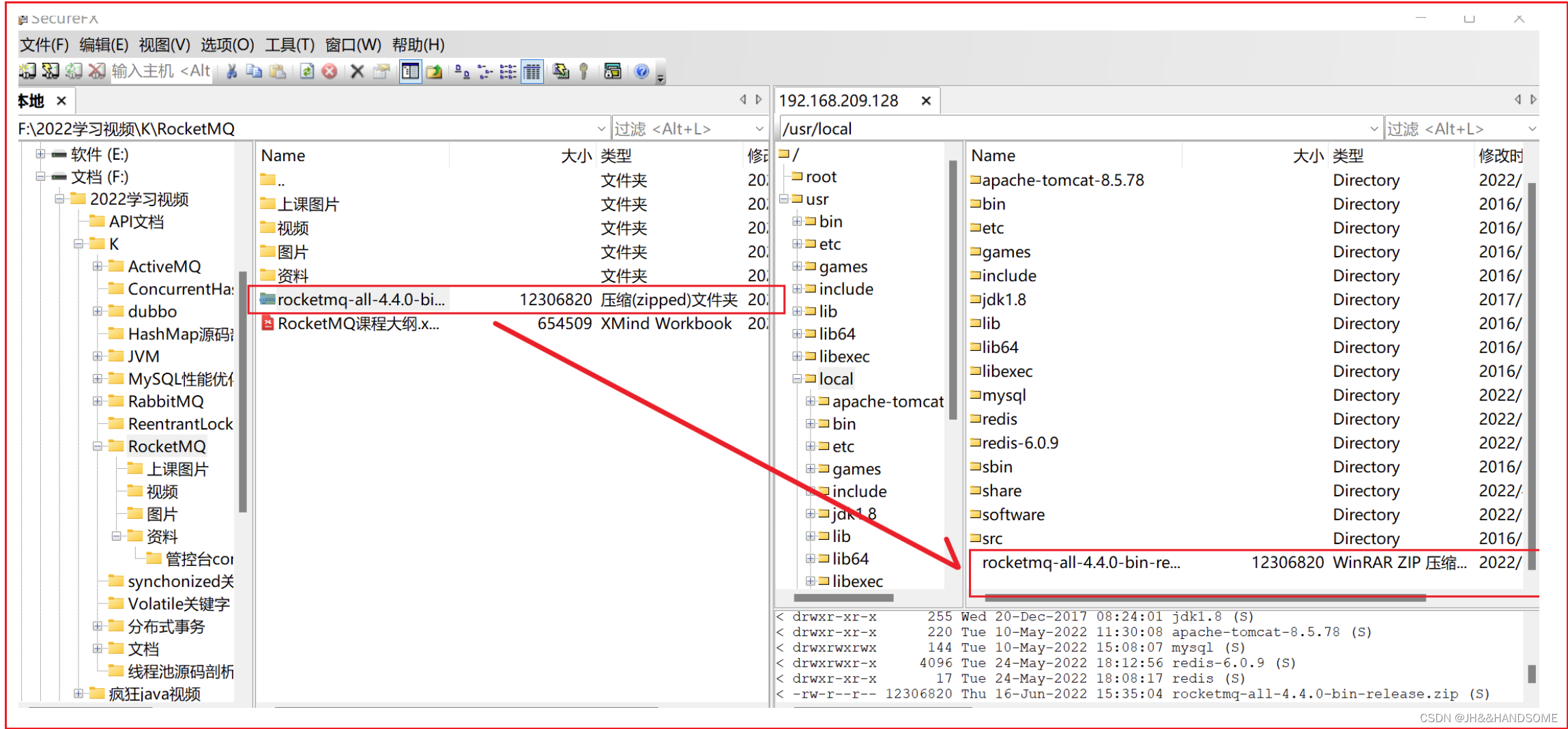This screenshot has width=1568, height=729.
Task: Open the 视图(V) menu
Action: (164, 45)
